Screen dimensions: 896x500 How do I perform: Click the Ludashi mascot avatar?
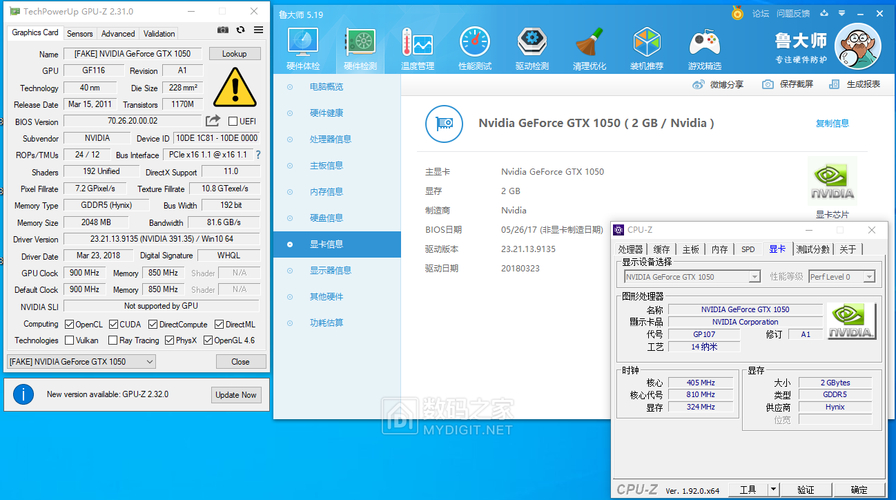coord(857,46)
